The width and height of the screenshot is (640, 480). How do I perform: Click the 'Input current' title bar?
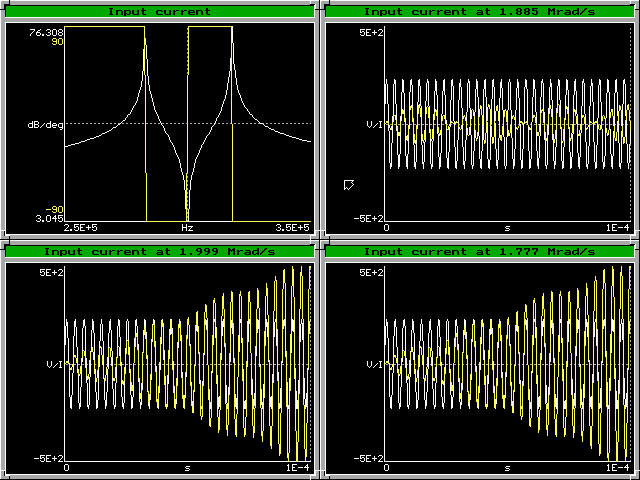159,11
